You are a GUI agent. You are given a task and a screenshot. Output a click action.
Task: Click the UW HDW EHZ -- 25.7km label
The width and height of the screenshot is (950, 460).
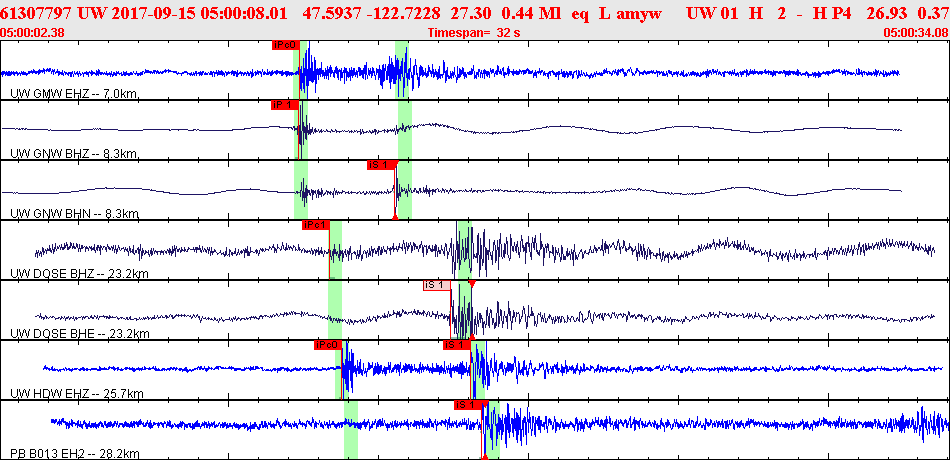[x=77, y=395]
